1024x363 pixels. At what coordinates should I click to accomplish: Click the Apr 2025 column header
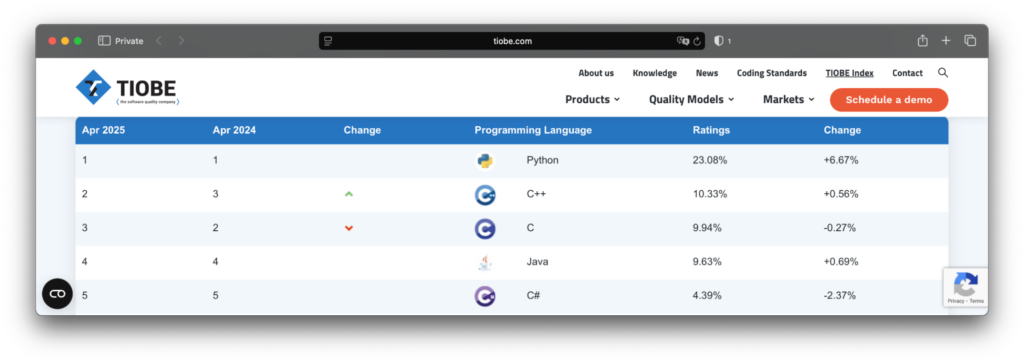[x=103, y=130]
